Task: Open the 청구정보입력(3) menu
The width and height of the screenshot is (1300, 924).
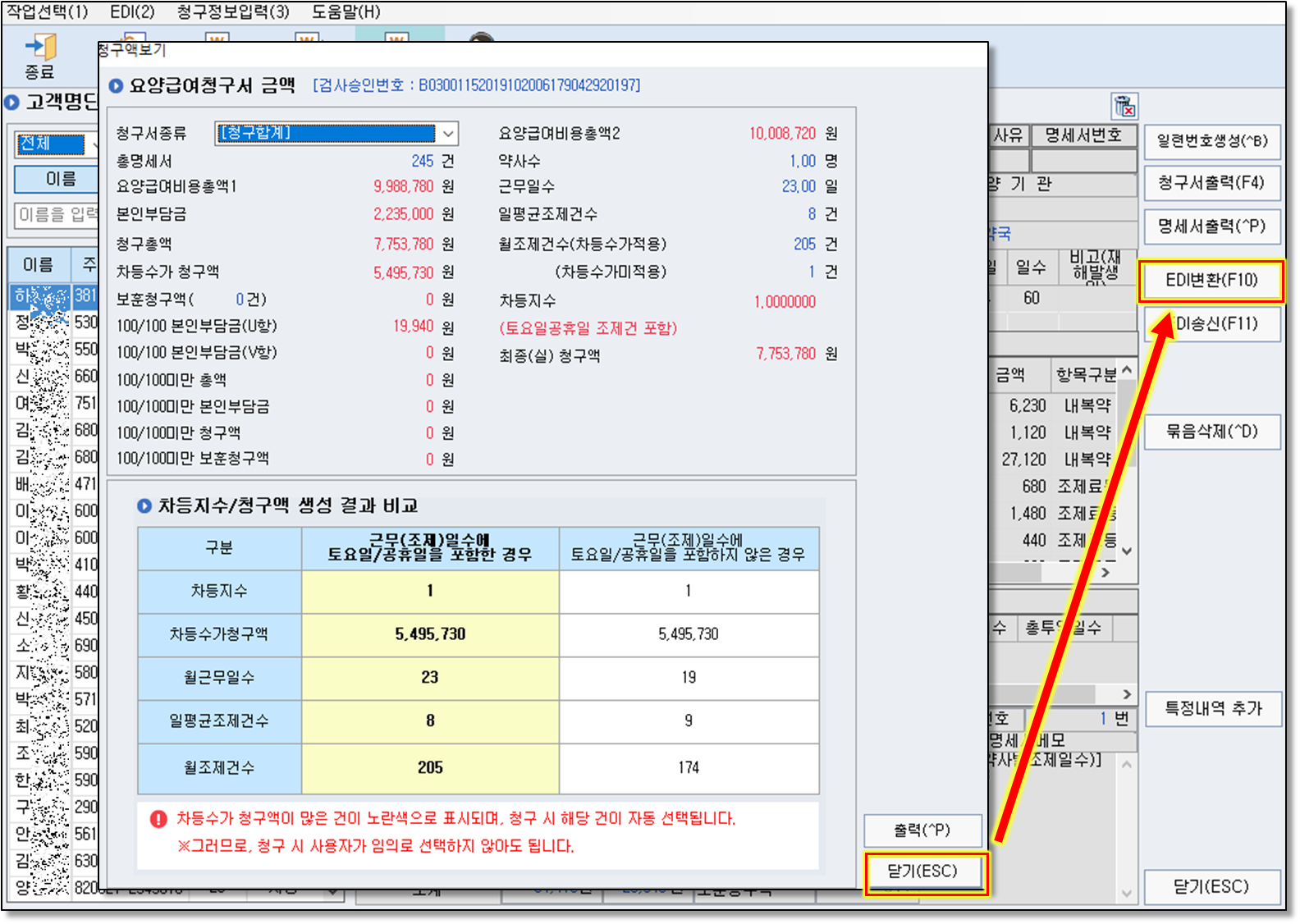Action: (233, 11)
